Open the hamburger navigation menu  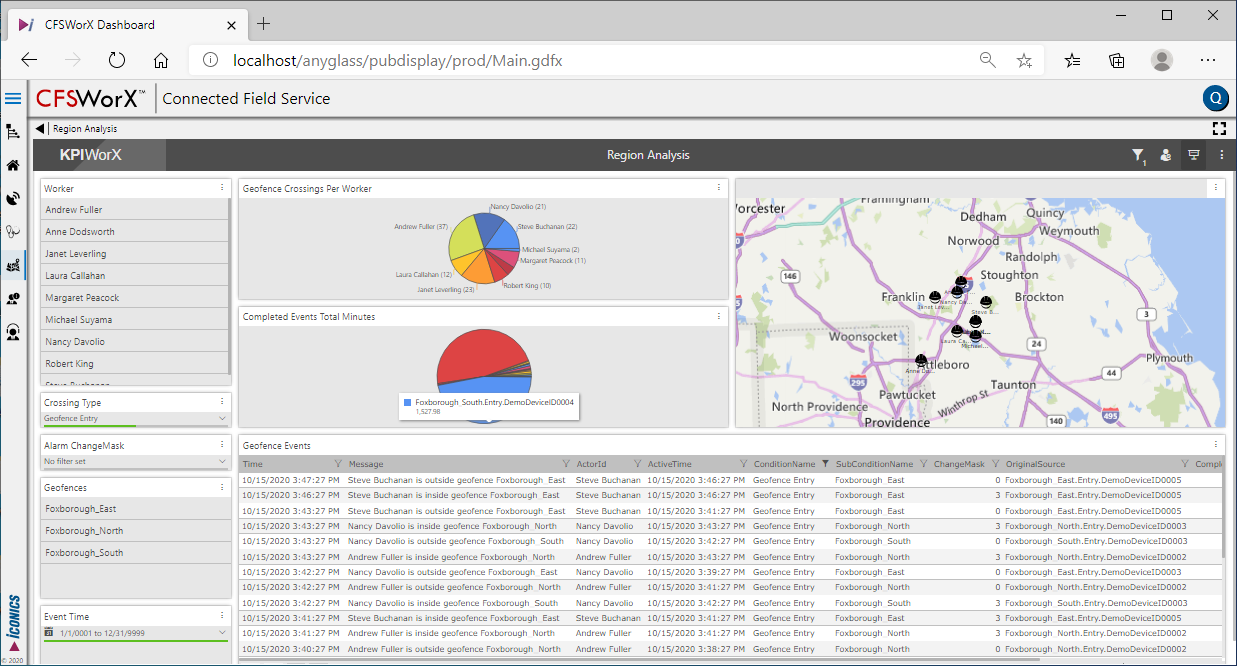[x=13, y=98]
